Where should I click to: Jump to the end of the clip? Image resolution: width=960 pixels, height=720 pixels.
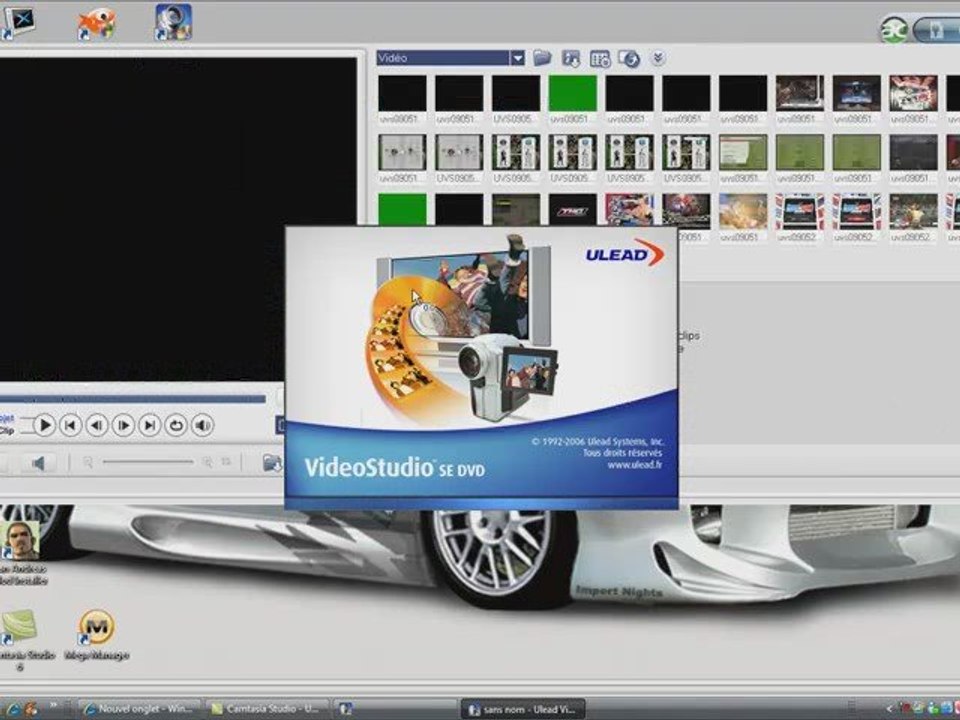150,425
